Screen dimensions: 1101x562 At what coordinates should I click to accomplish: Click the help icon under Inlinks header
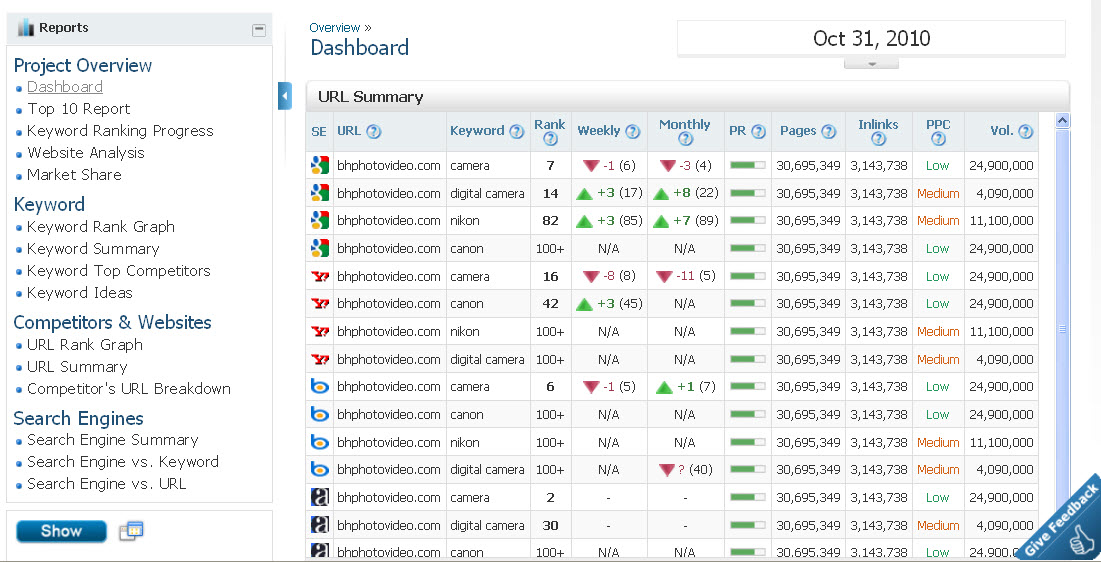click(x=878, y=139)
